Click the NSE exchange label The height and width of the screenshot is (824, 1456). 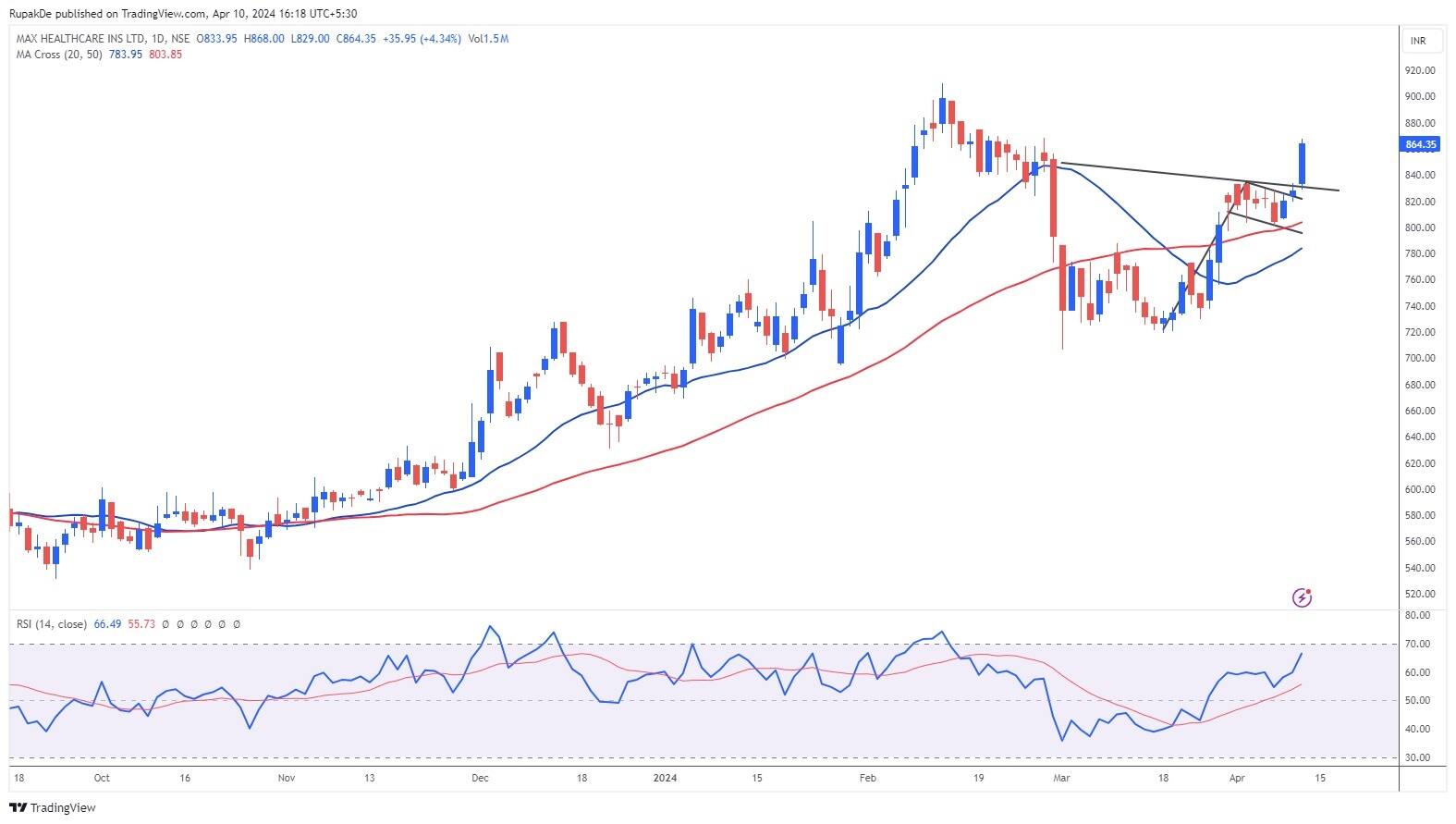click(180, 39)
